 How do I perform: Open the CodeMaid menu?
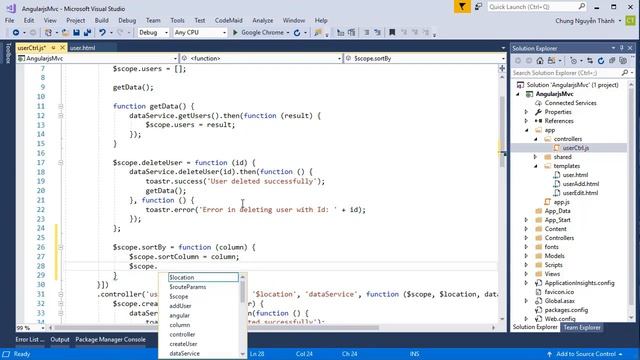(x=229, y=20)
